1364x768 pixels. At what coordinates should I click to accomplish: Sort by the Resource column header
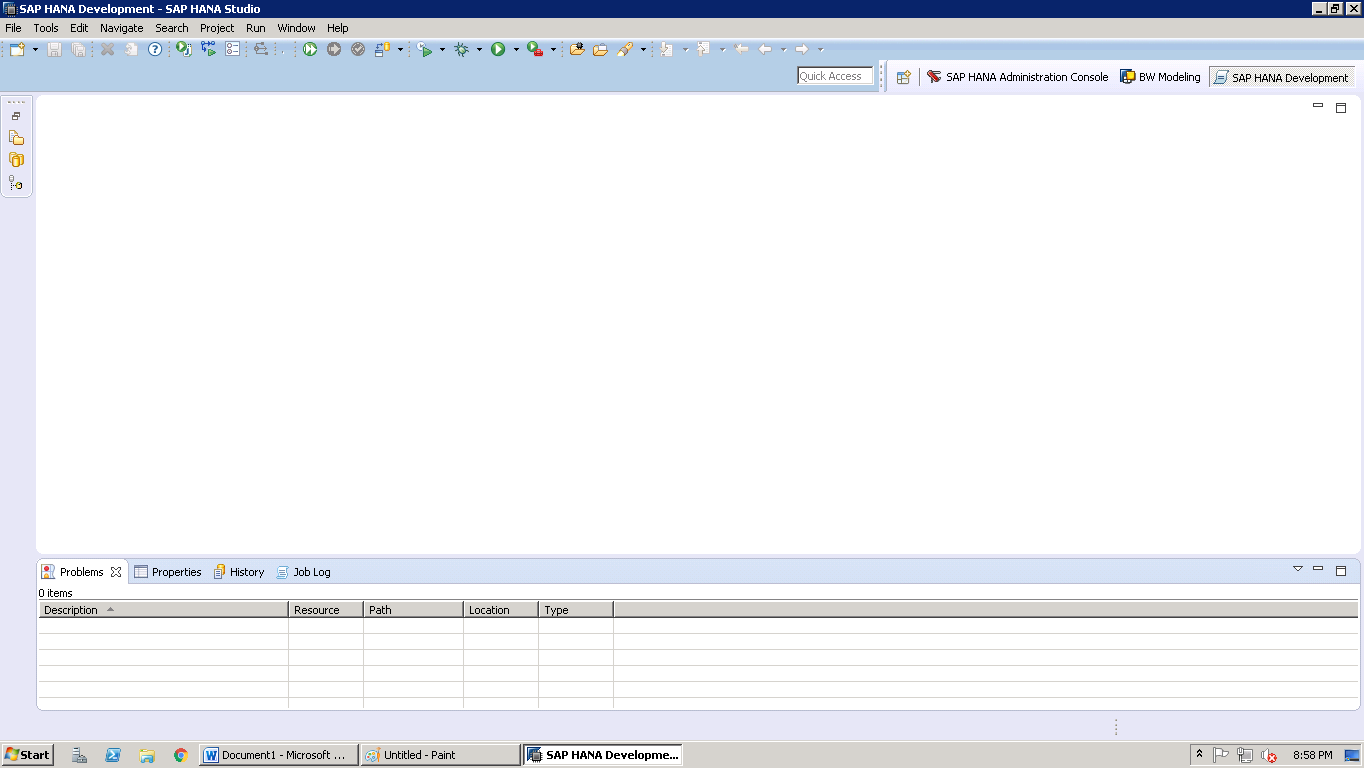tap(326, 610)
